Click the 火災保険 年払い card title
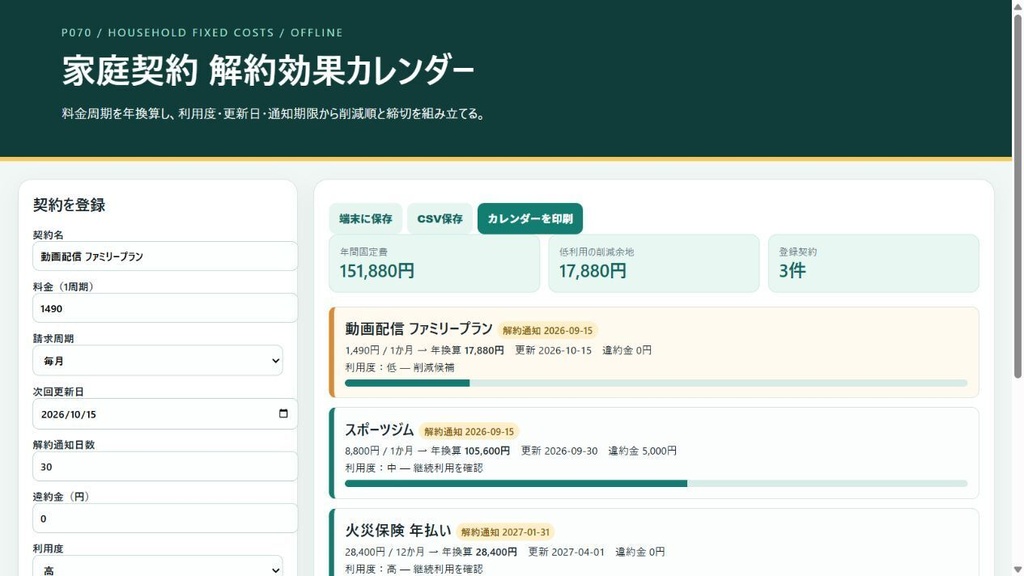The height and width of the screenshot is (576, 1024). point(398,531)
